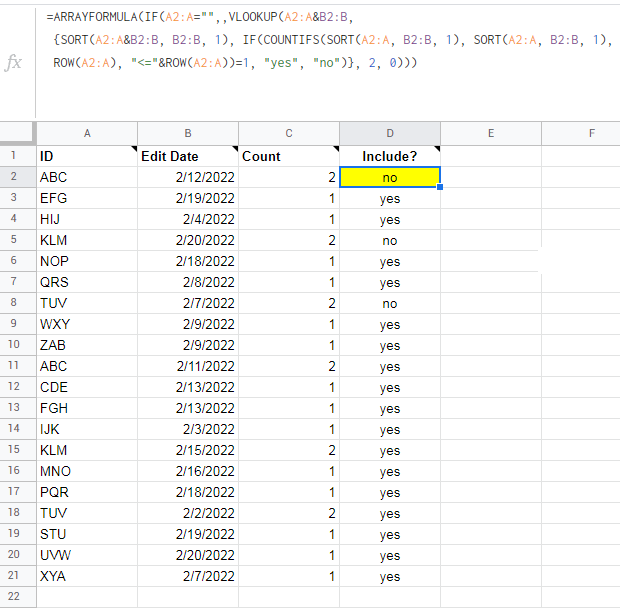Select cell with date 2/8/2022

tap(188, 282)
